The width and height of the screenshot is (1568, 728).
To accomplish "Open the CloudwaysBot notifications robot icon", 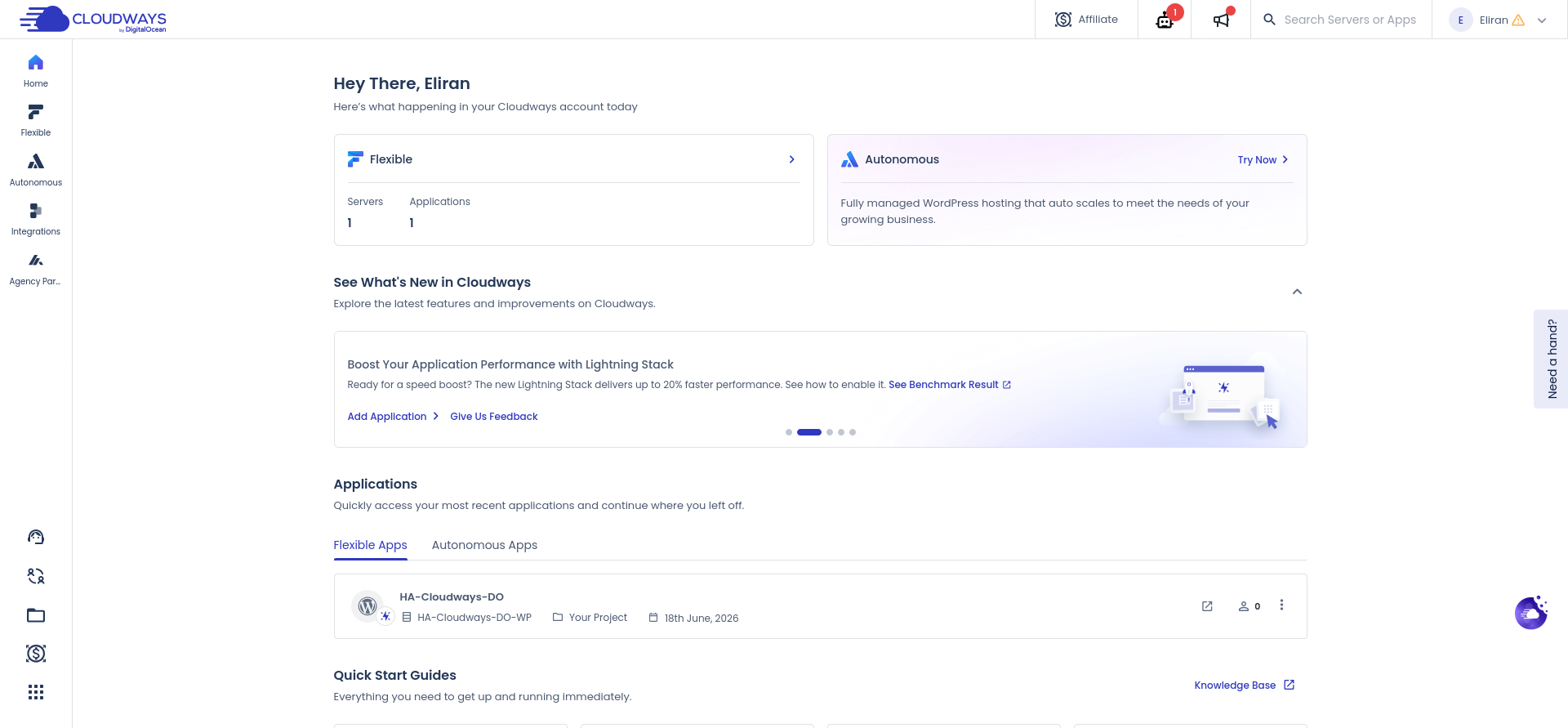I will (x=1165, y=20).
